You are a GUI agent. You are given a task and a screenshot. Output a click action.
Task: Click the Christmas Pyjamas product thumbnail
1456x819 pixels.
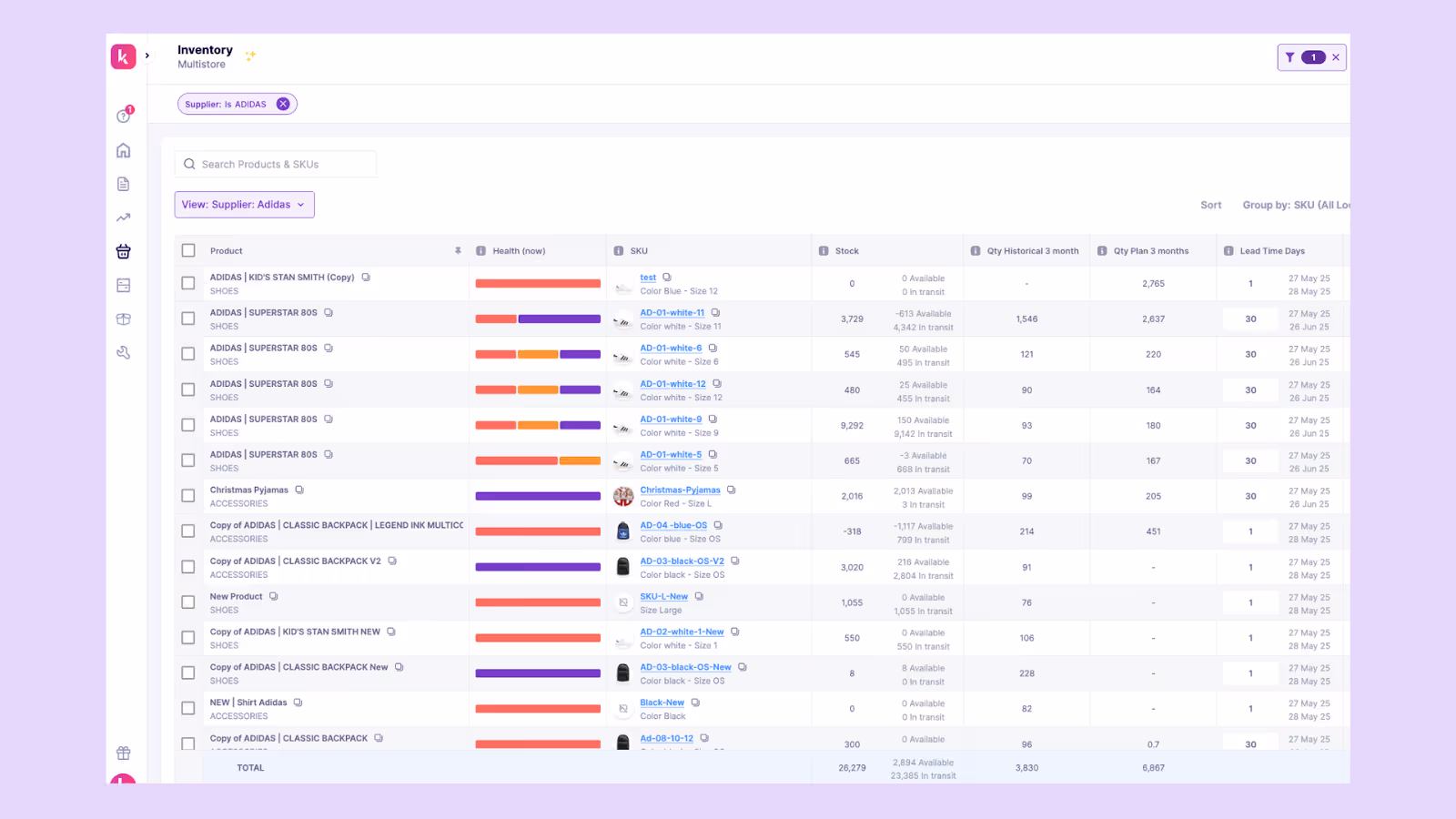point(623,496)
